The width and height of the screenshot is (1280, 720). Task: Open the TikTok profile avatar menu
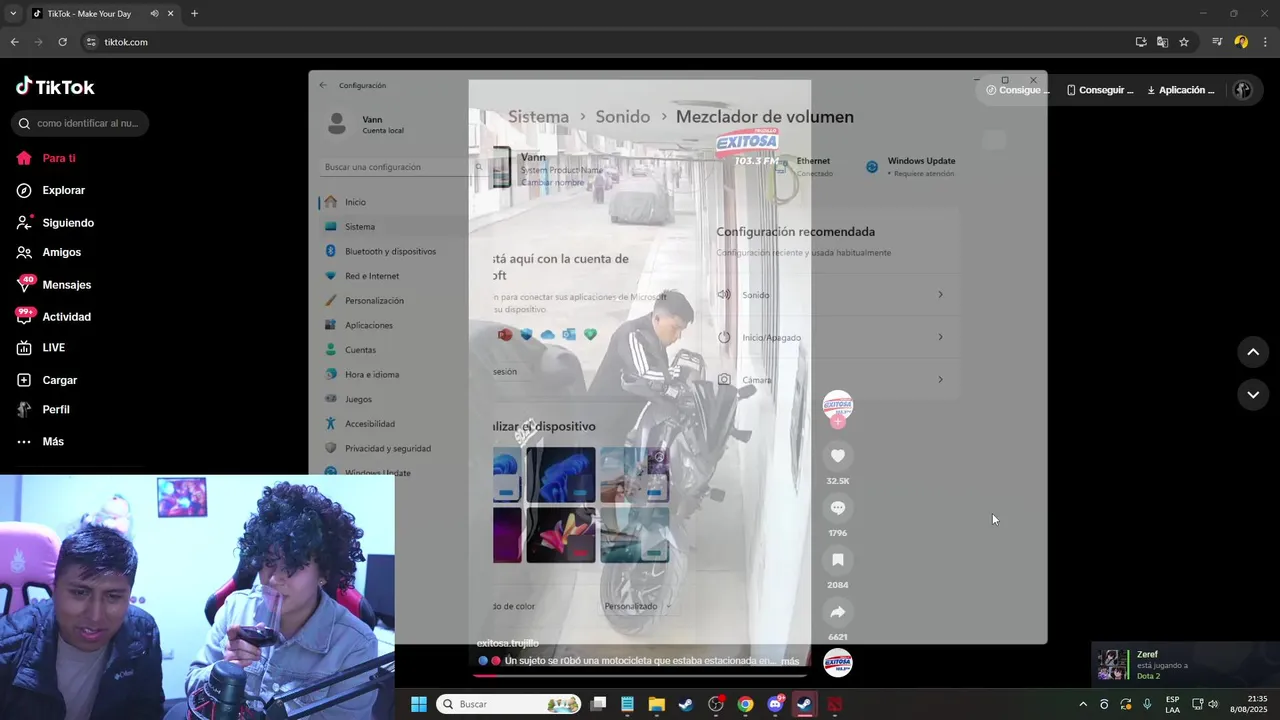click(x=1243, y=90)
